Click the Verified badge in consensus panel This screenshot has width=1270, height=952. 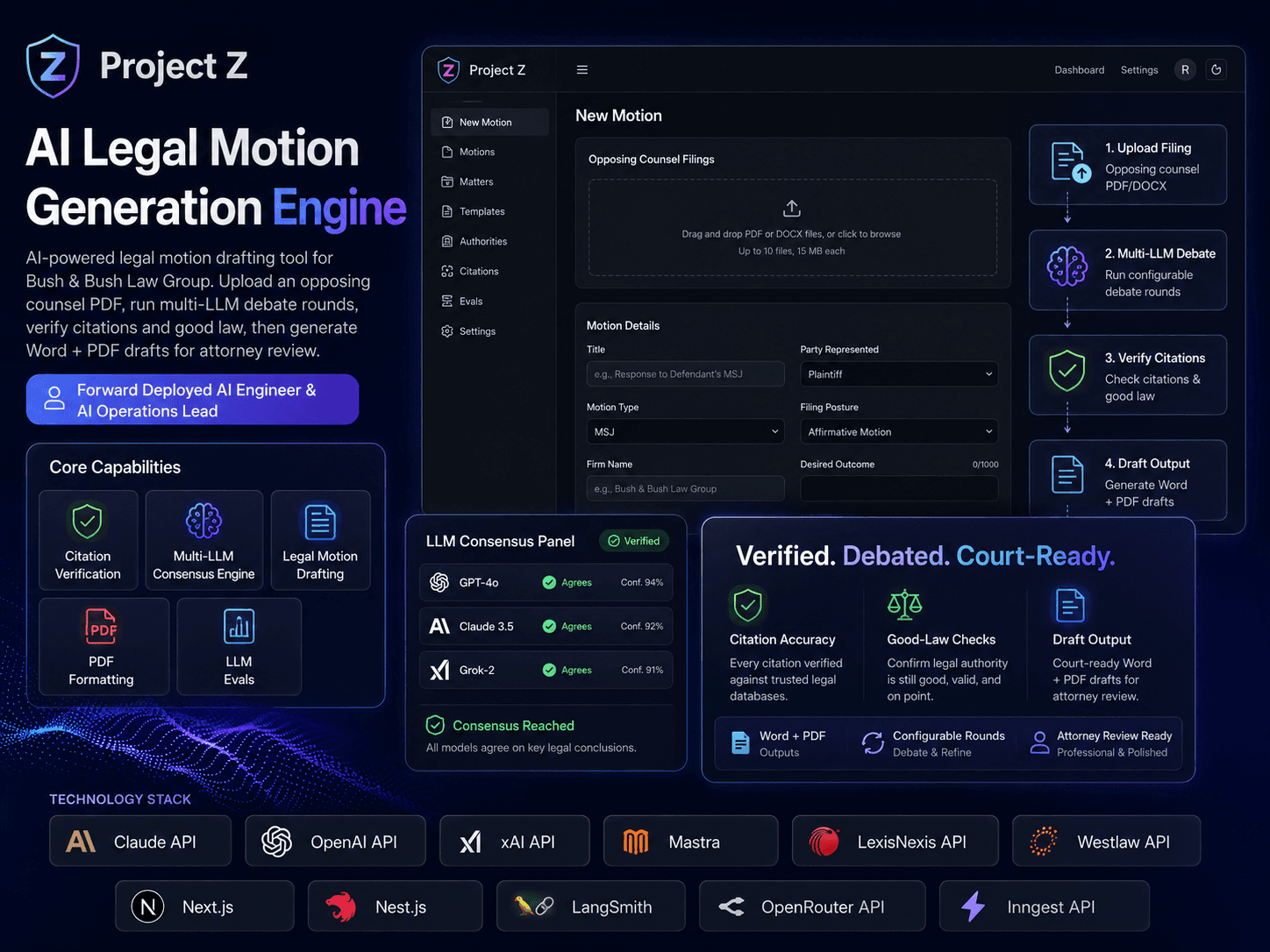tap(634, 541)
